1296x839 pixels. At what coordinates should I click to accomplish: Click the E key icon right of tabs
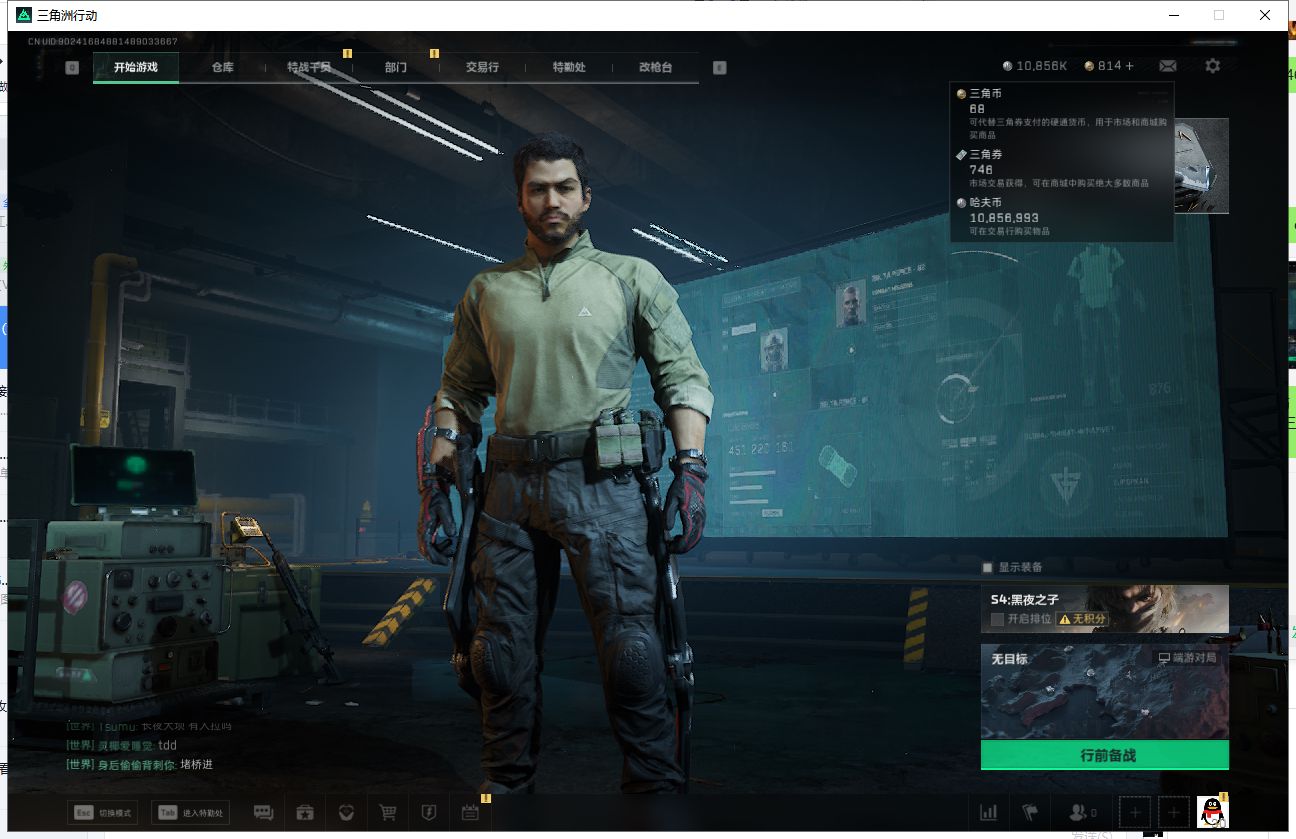(719, 68)
